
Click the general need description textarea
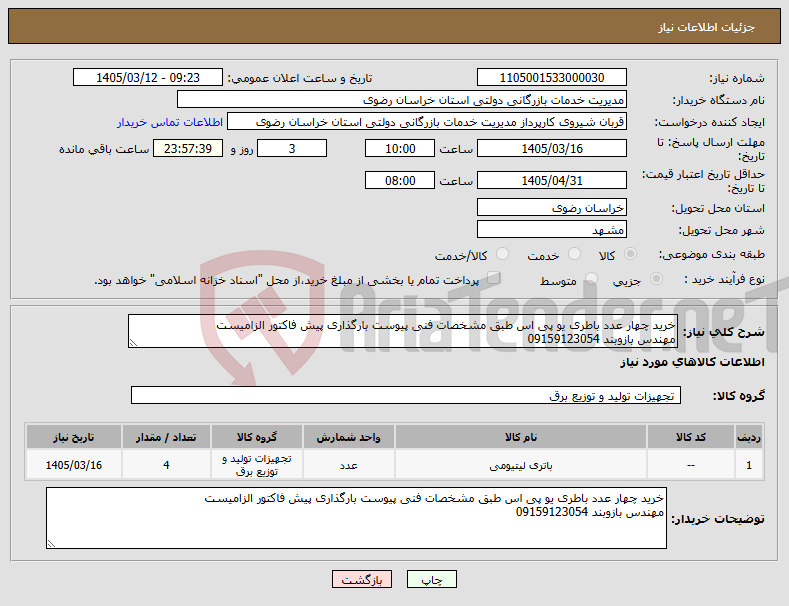pos(403,331)
